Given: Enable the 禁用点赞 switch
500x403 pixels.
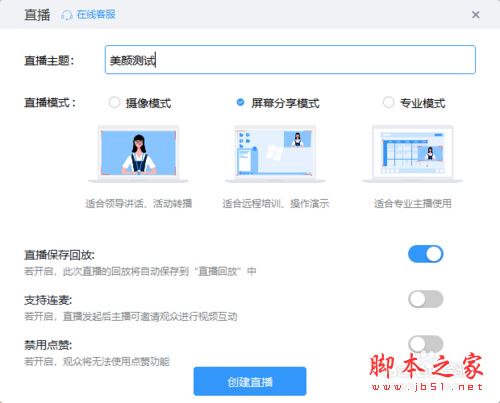Looking at the screenshot, I should (426, 344).
